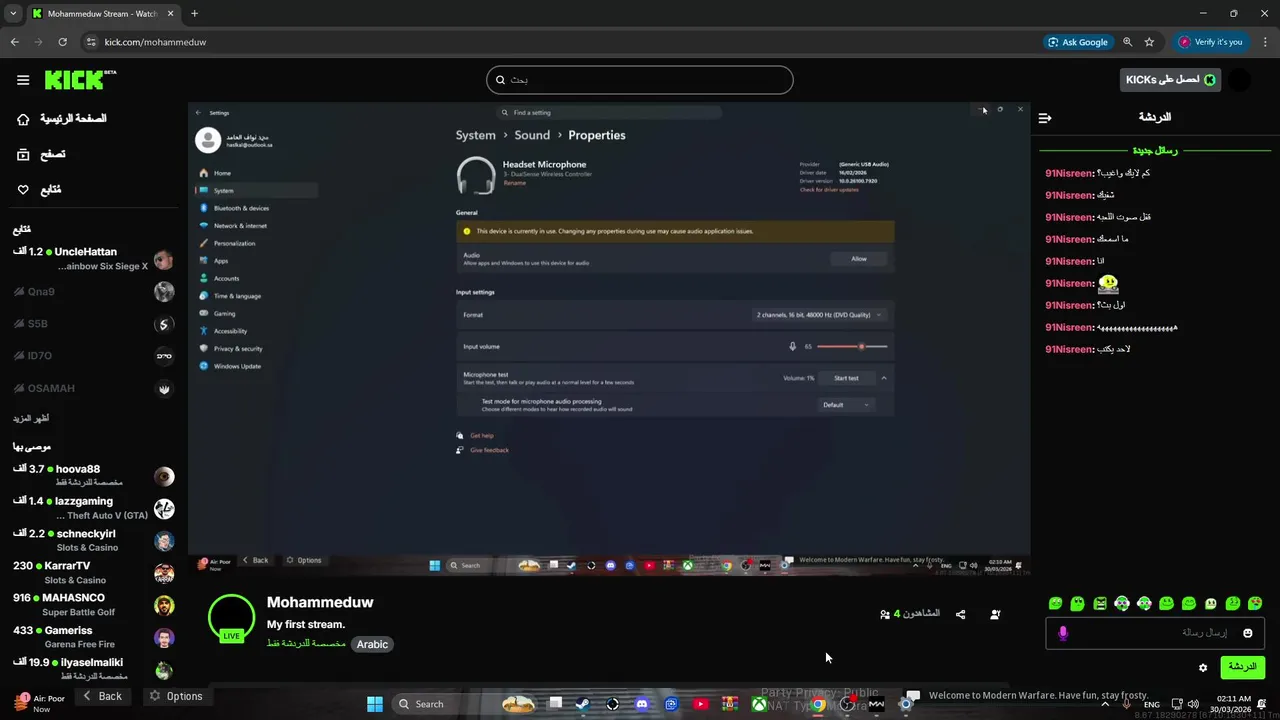Click the Arabic language tag

pyautogui.click(x=372, y=645)
